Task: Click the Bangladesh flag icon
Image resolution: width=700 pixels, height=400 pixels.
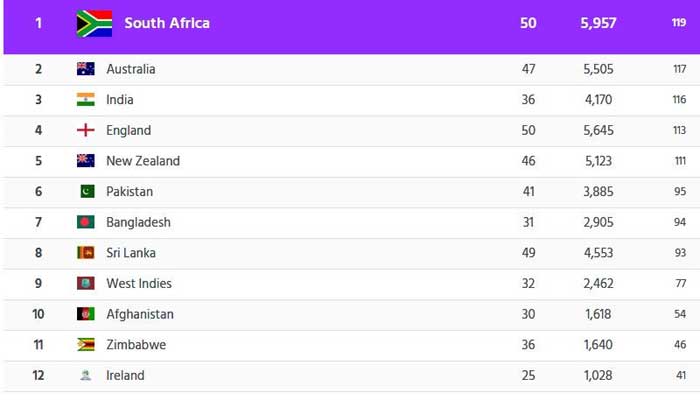Action: 86,222
